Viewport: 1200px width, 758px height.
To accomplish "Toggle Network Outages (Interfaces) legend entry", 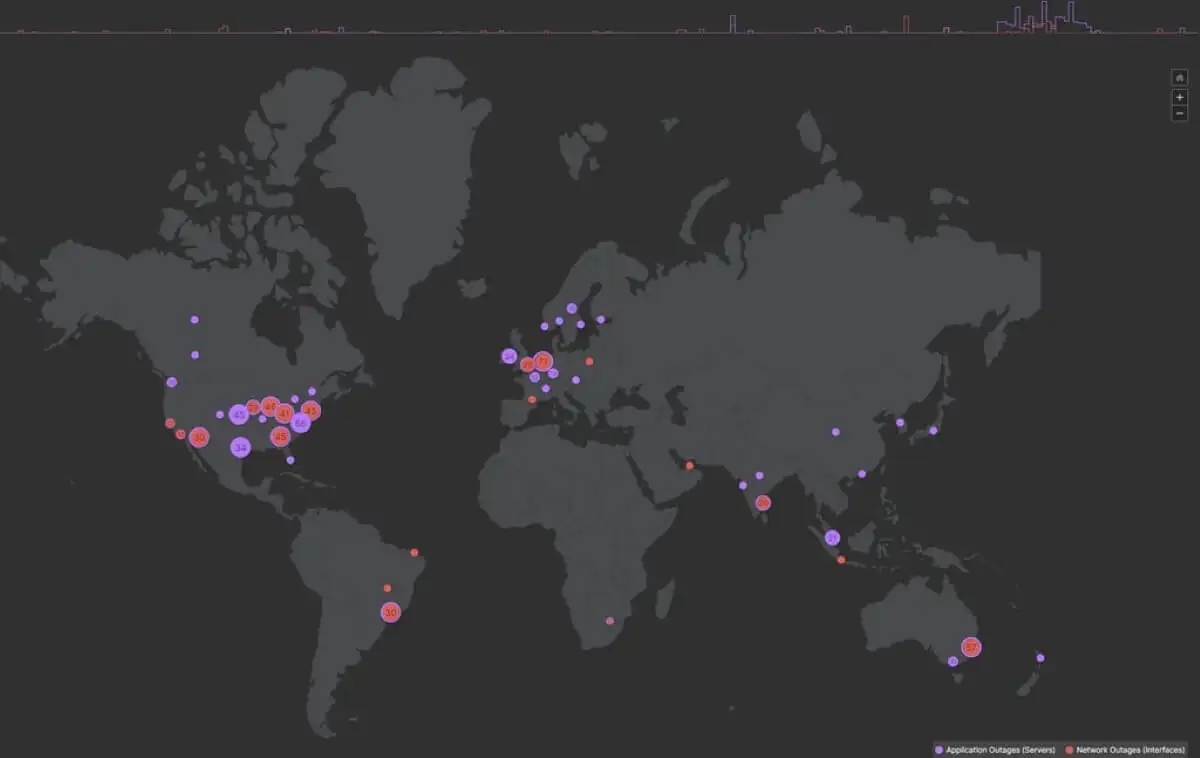I will 1125,749.
